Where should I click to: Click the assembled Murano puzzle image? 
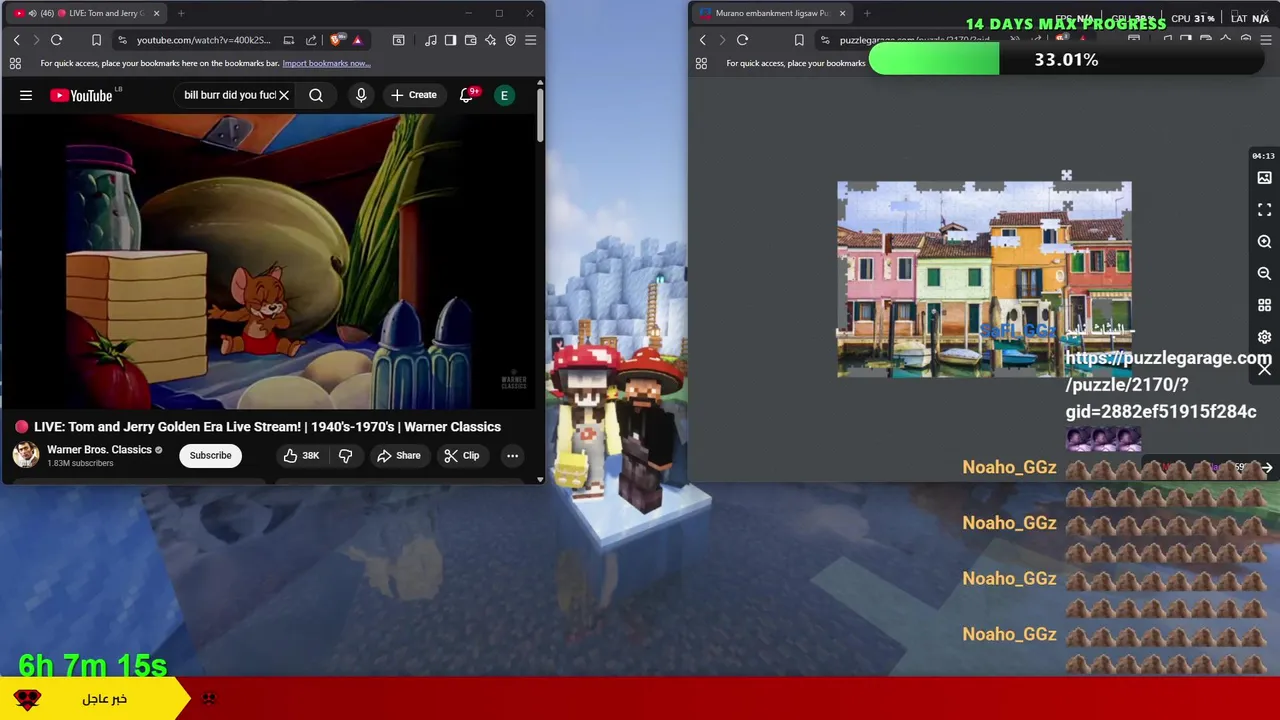(984, 280)
